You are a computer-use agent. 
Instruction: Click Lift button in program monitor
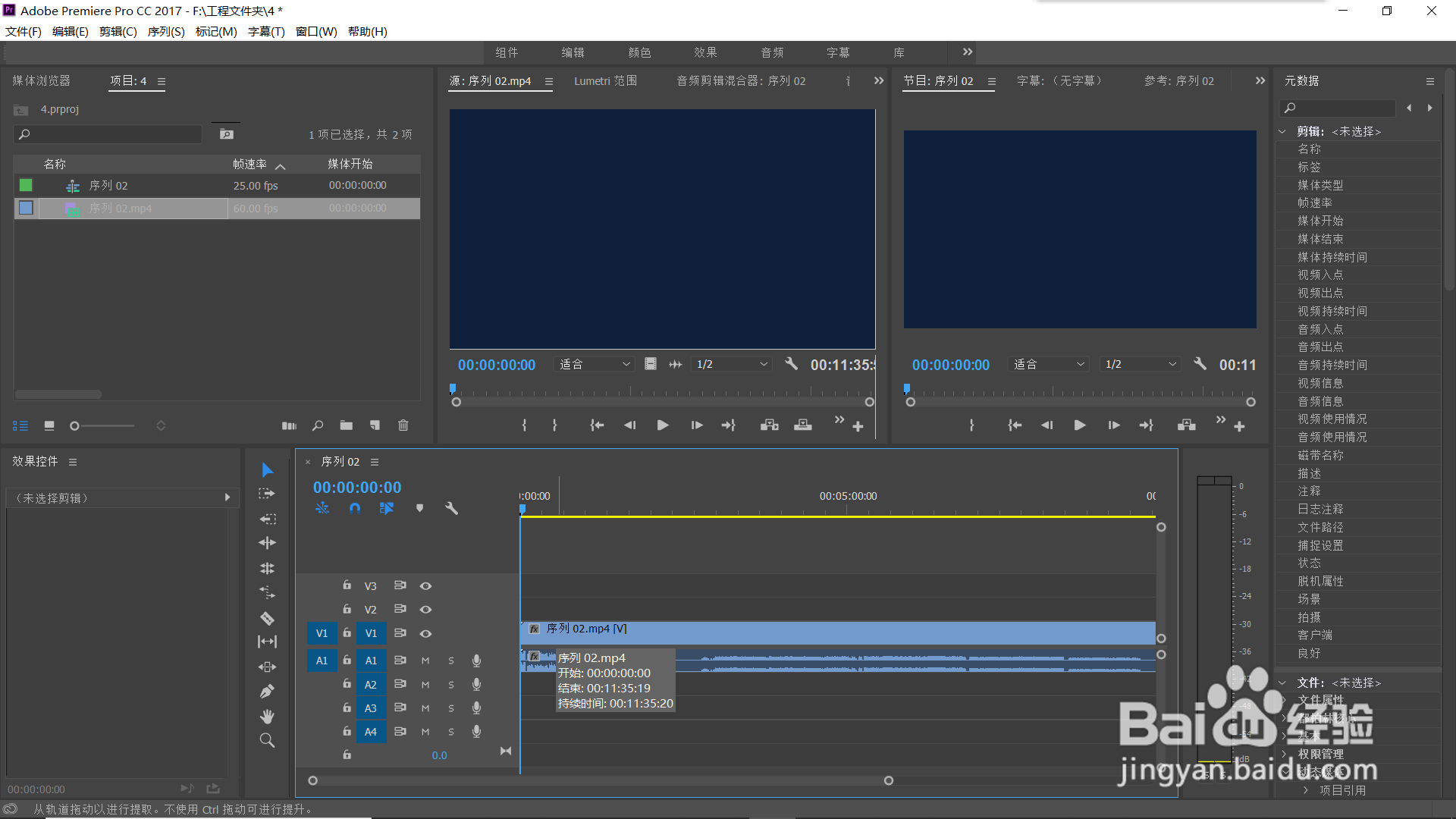tap(1187, 425)
